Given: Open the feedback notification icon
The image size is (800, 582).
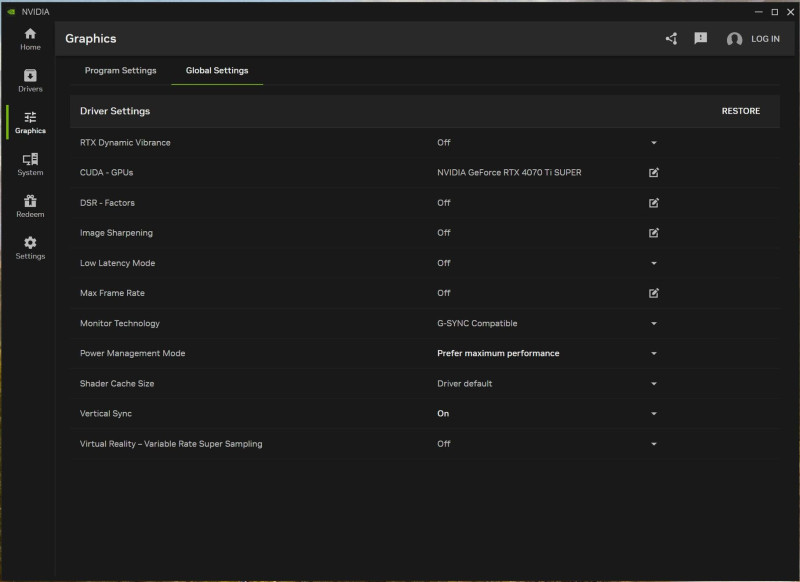Looking at the screenshot, I should [701, 39].
